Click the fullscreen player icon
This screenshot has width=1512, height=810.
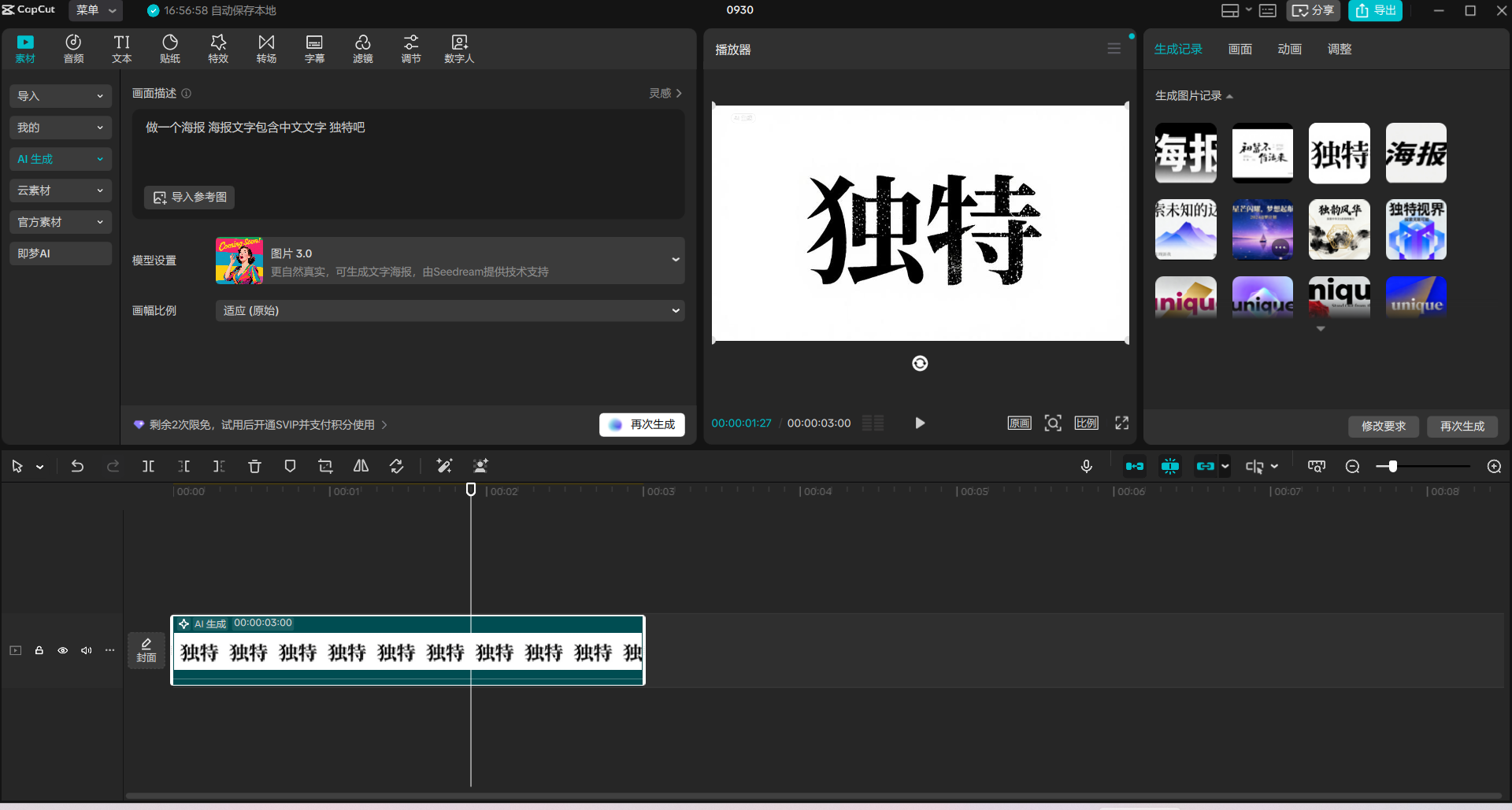coord(1121,423)
